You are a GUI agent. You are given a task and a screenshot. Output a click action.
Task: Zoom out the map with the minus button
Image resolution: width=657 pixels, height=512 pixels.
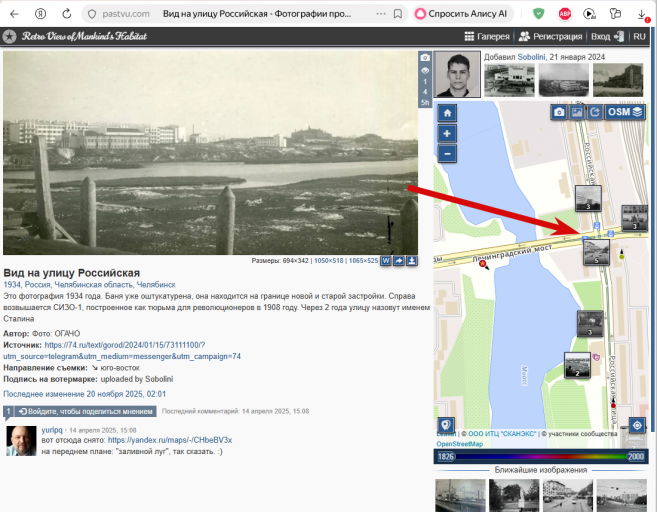447,154
